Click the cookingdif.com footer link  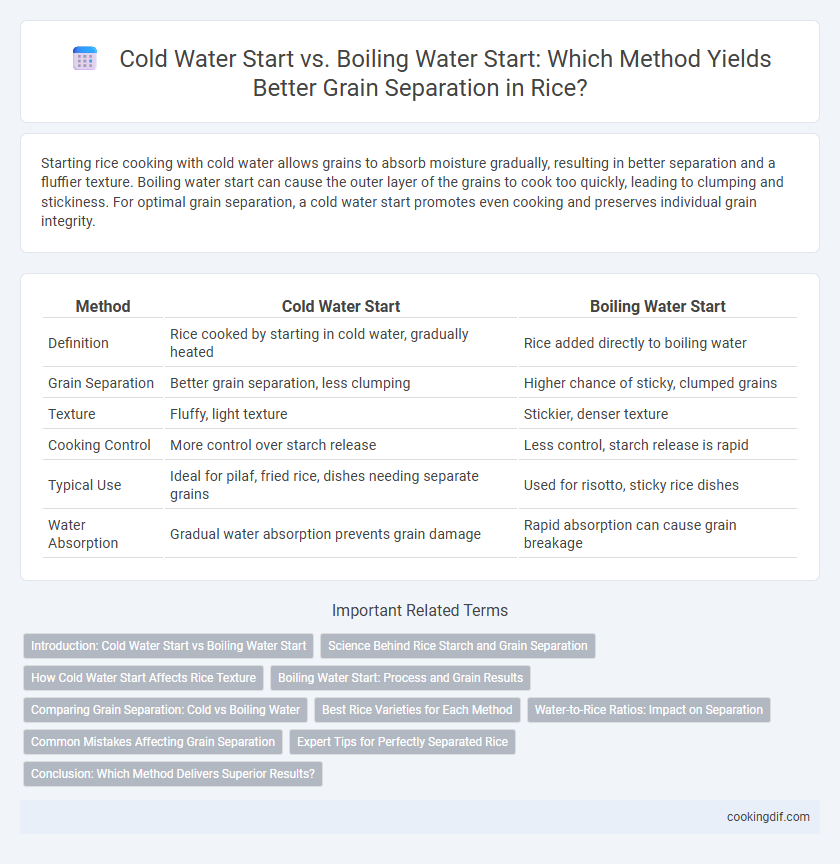[x=768, y=817]
